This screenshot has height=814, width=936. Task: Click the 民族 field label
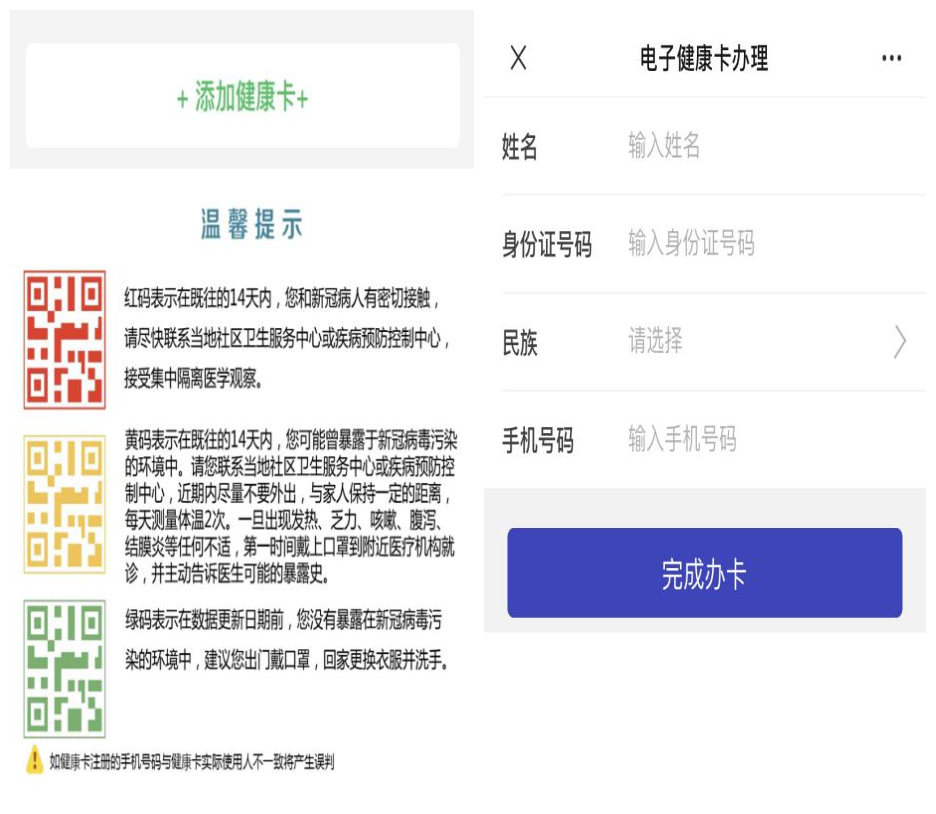(519, 343)
